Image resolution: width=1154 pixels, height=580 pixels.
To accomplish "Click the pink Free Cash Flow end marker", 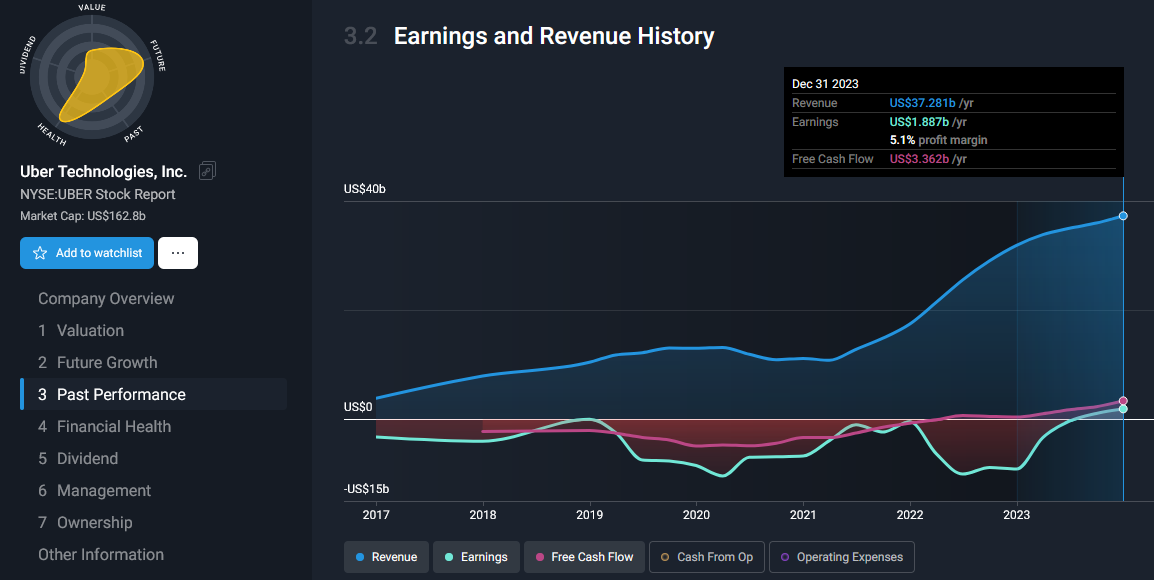I will (1123, 401).
